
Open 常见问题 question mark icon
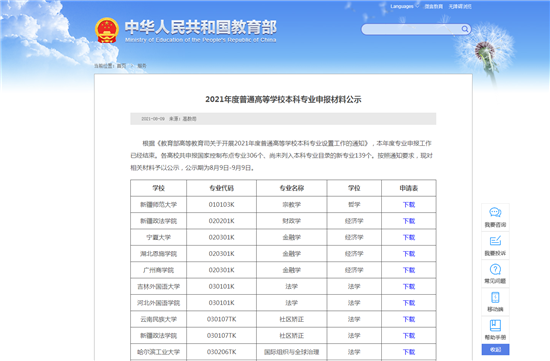click(x=495, y=269)
